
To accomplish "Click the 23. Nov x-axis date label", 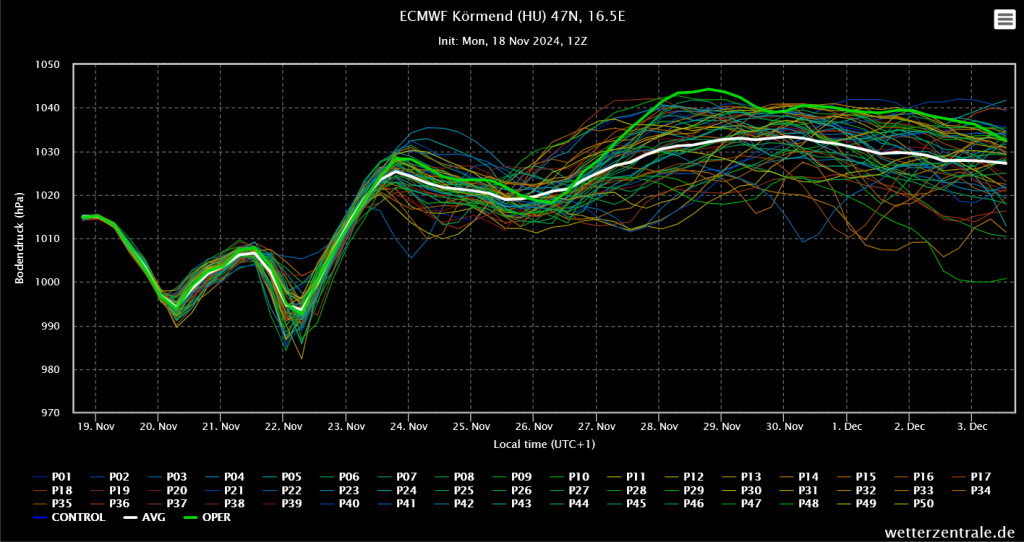I will pos(345,426).
